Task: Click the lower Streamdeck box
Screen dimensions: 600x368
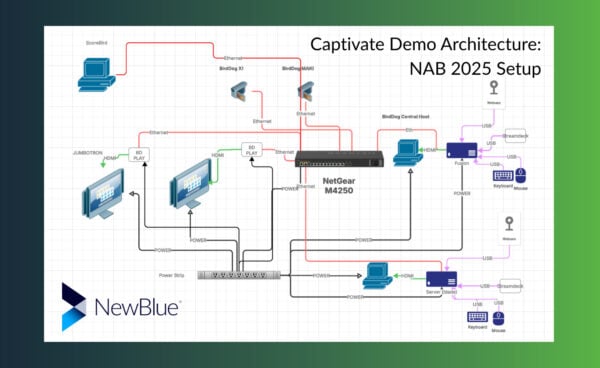Action: coord(510,286)
